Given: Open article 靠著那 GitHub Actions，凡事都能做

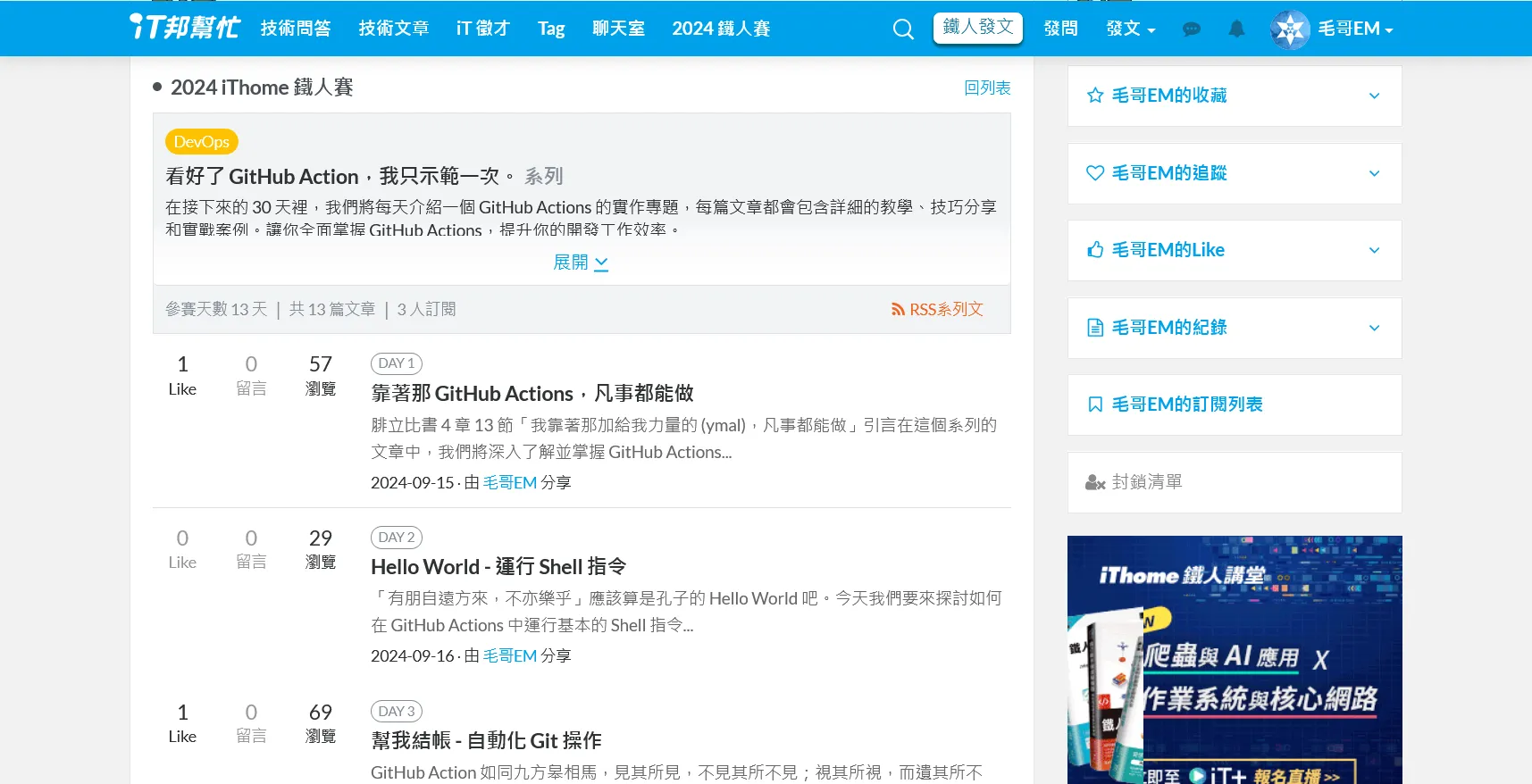Looking at the screenshot, I should pos(532,394).
